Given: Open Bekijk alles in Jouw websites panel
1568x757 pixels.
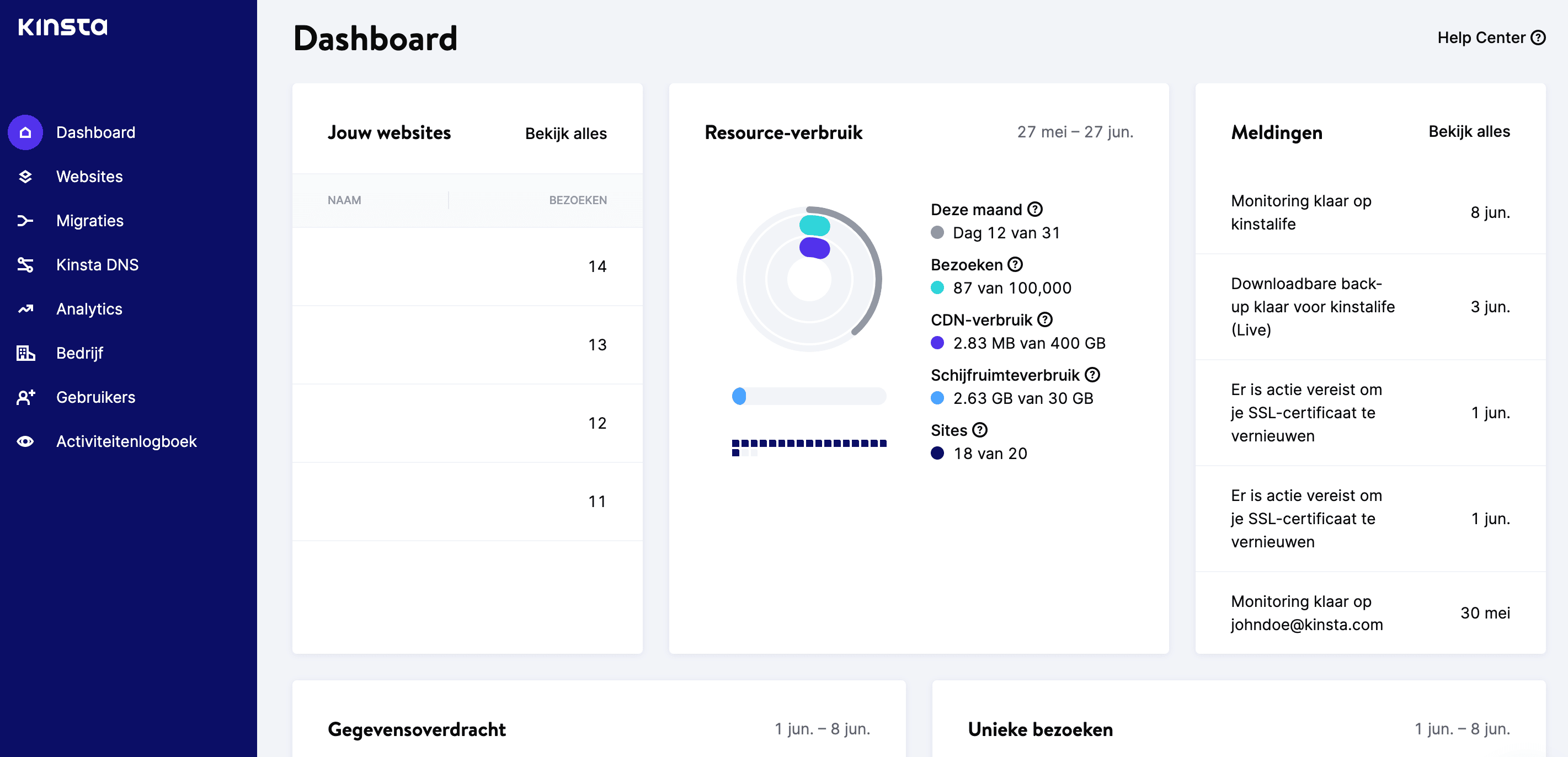Looking at the screenshot, I should coord(564,134).
